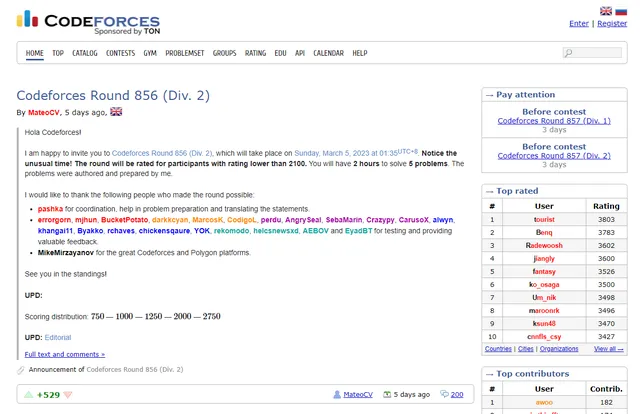Viewport: 640px width, 414px height.
Task: Downvote the post with red triangle
Action: pyautogui.click(x=68, y=394)
